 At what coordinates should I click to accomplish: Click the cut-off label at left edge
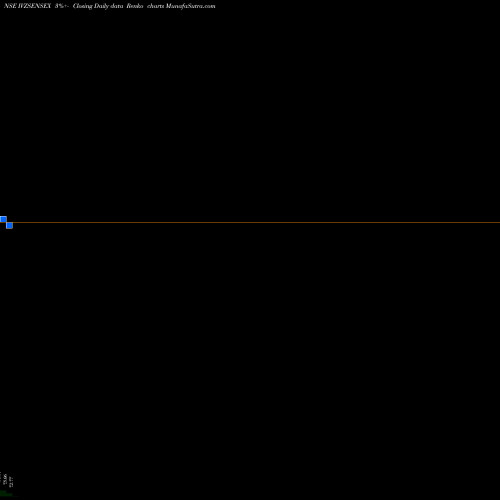pos(1,476)
